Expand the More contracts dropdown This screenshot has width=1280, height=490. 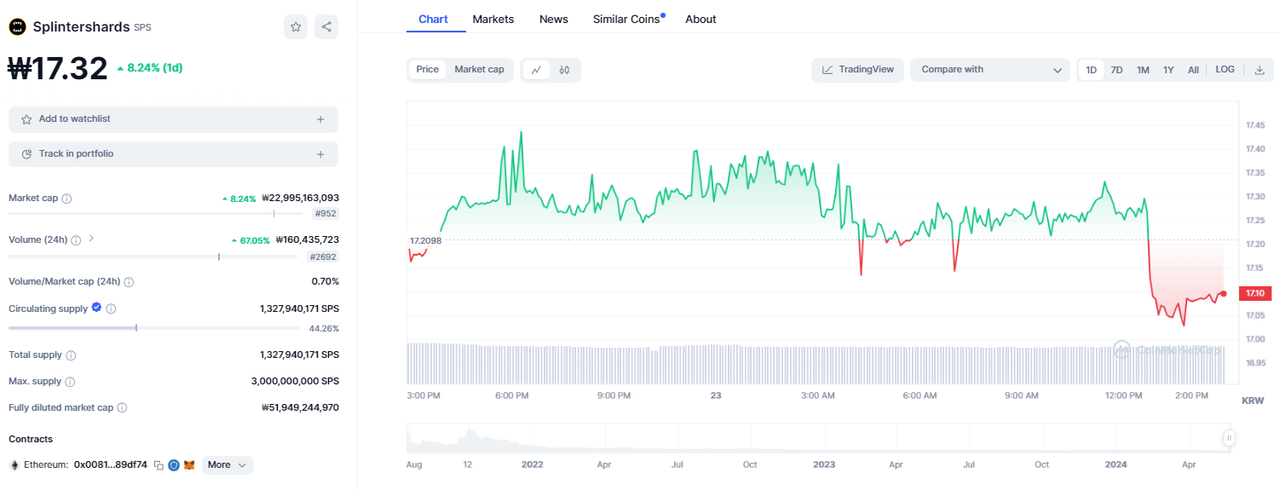pyautogui.click(x=228, y=465)
